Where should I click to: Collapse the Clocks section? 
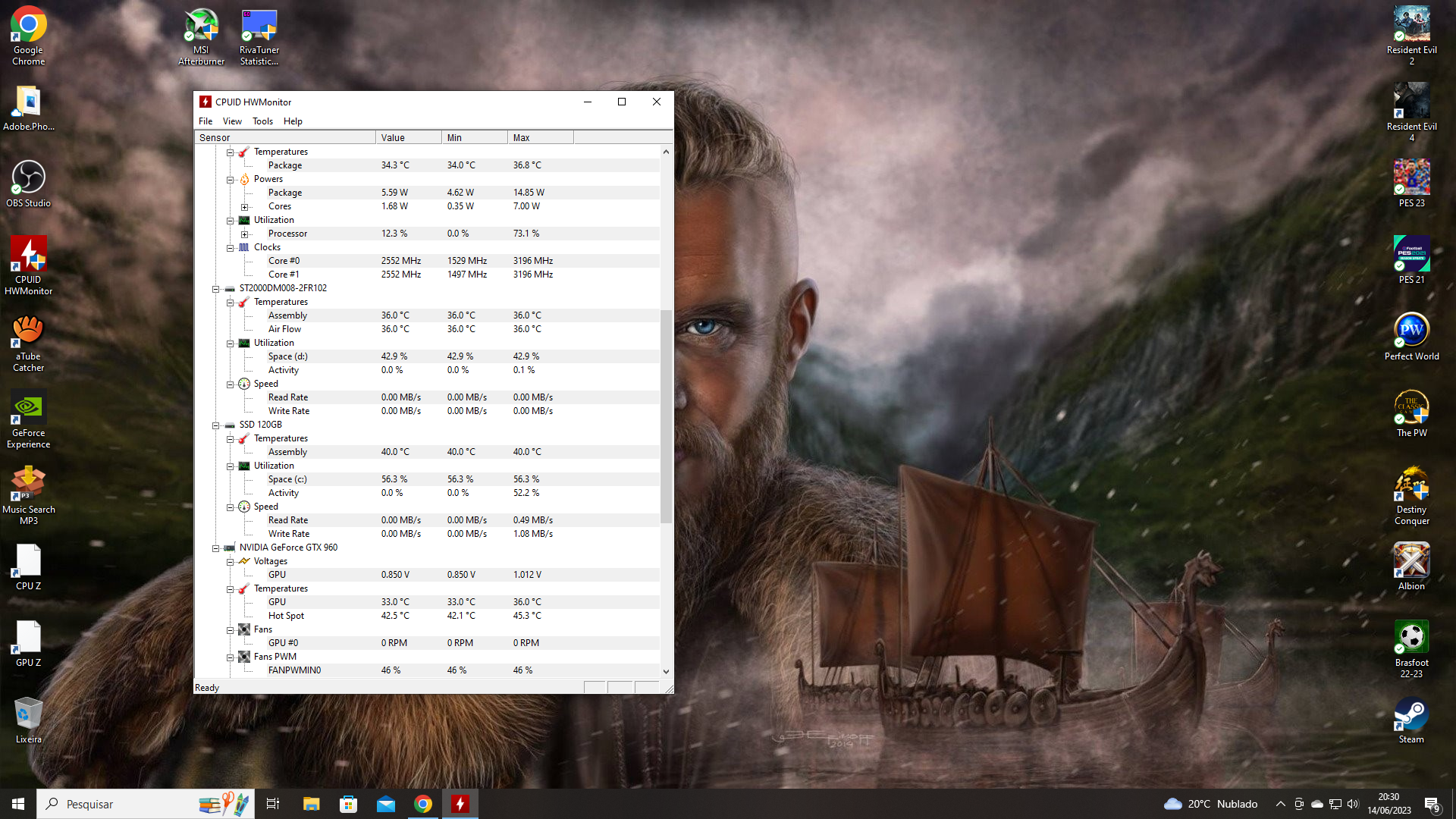pos(230,248)
